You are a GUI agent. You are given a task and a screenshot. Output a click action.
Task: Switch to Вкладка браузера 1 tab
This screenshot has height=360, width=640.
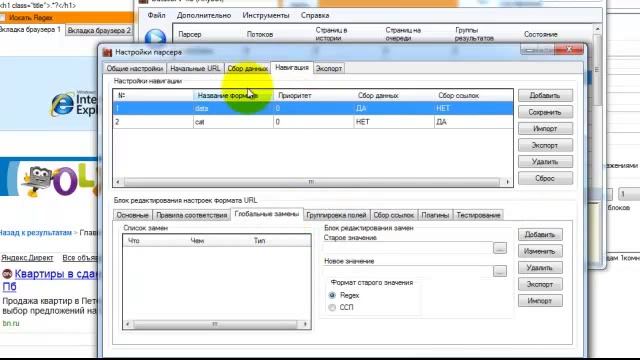(x=31, y=29)
